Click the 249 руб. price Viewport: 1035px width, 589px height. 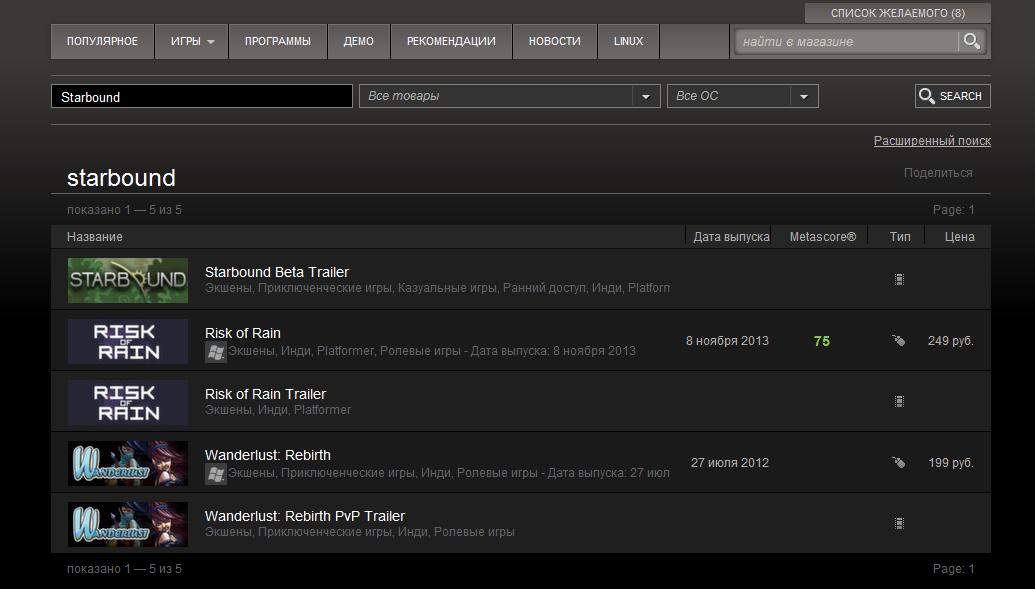pyautogui.click(x=951, y=341)
